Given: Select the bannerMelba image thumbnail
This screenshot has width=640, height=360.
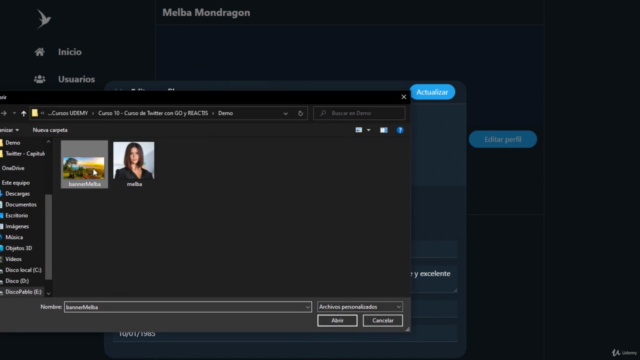Looking at the screenshot, I should [84, 164].
